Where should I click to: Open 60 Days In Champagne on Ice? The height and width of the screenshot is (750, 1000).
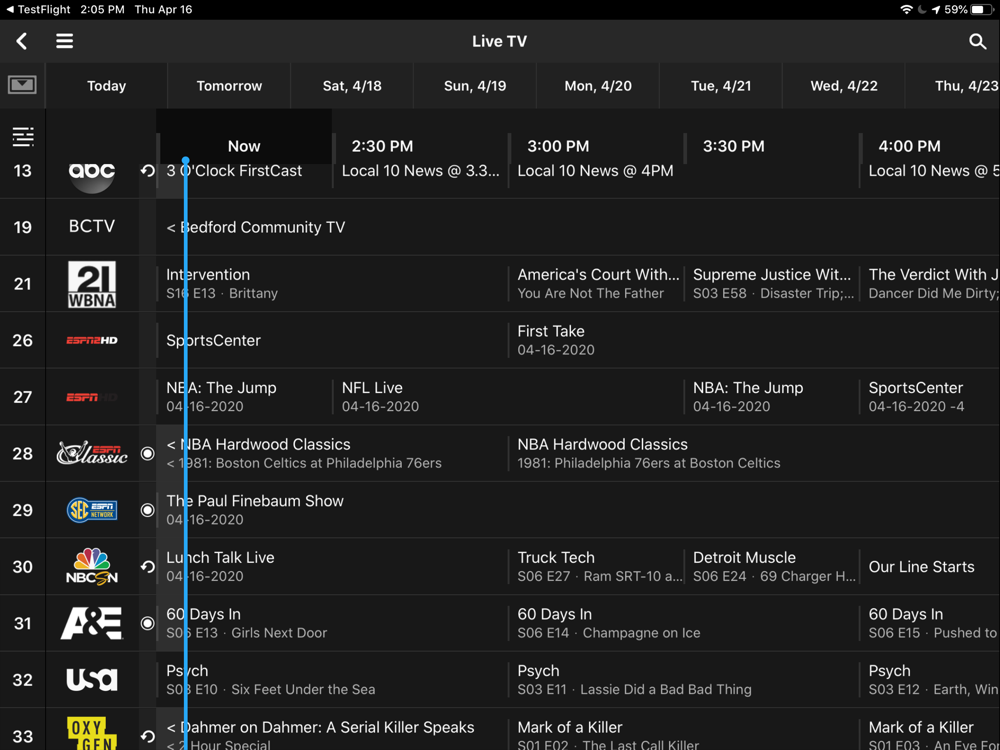[684, 623]
